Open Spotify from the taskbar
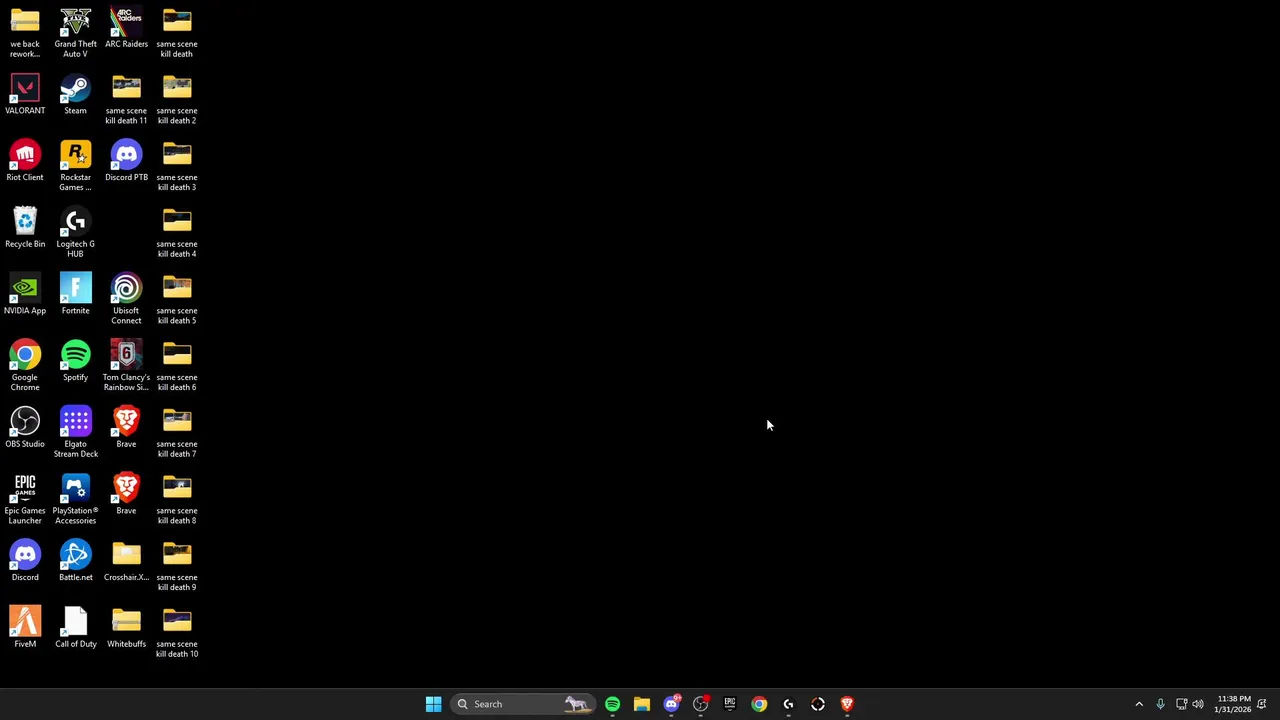The image size is (1280, 720). tap(612, 704)
